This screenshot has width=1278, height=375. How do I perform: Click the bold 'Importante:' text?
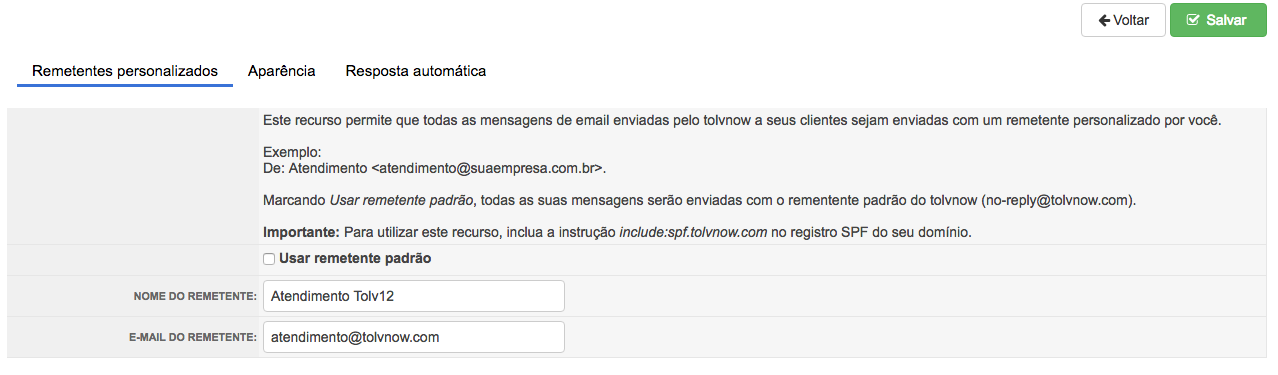[x=301, y=232]
